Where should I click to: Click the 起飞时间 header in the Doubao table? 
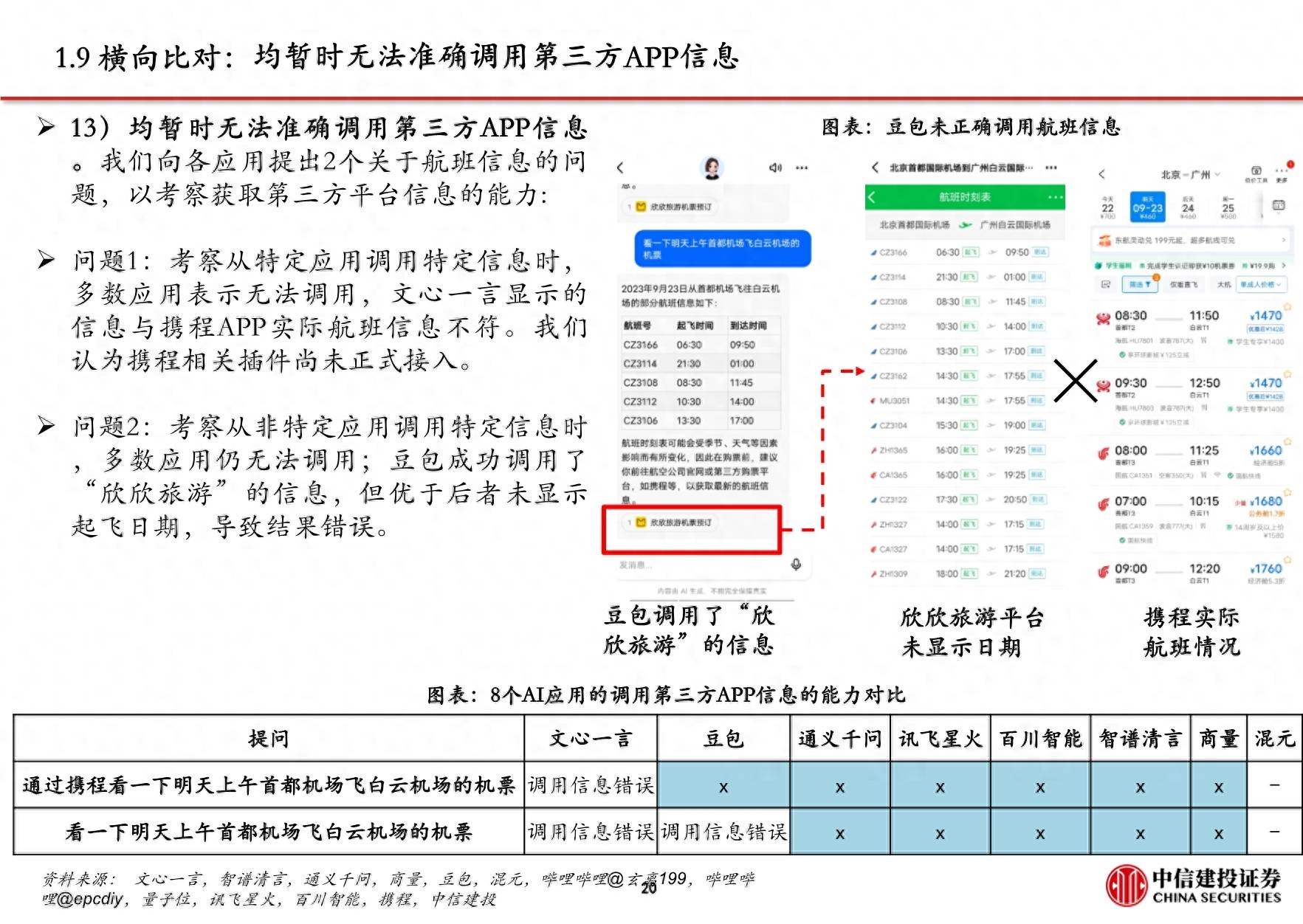(x=695, y=325)
